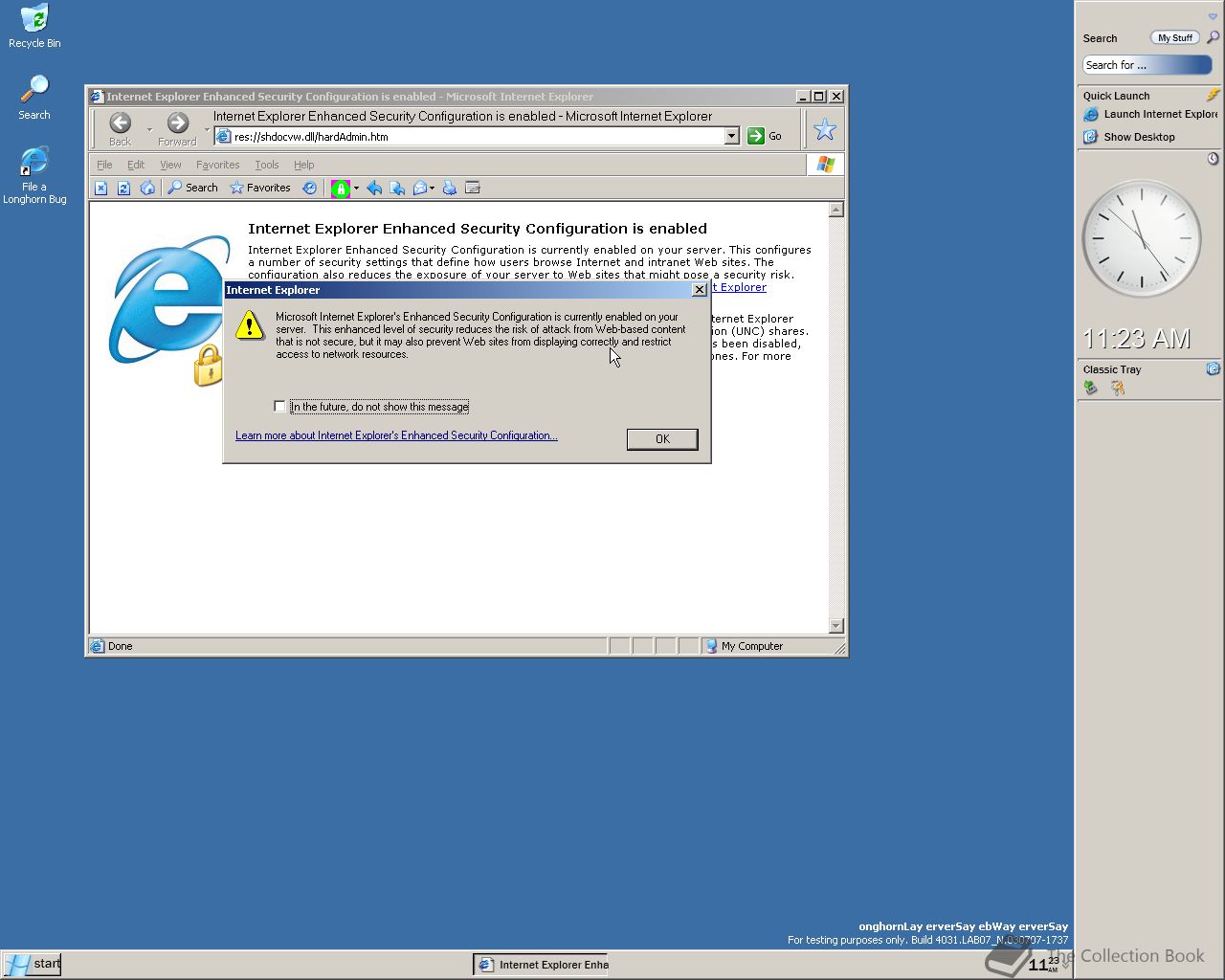Click Quick Launch lightning bolt icon

[1213, 95]
